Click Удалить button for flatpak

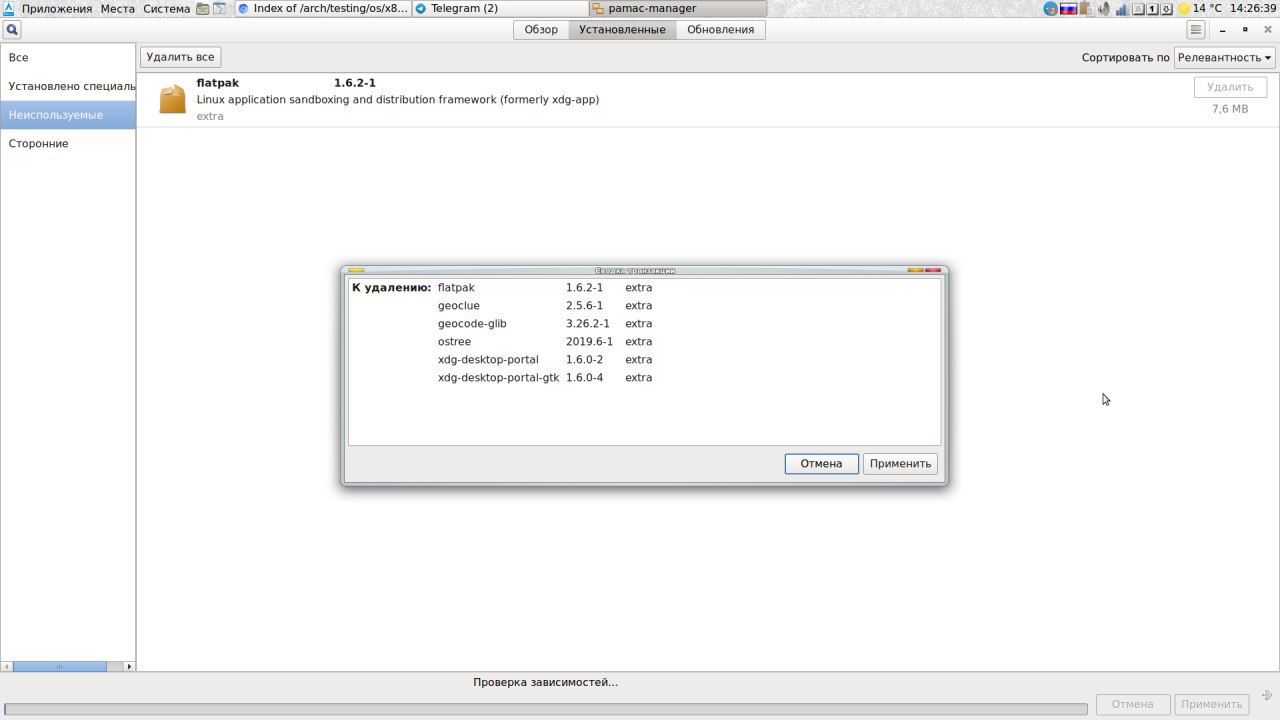pyautogui.click(x=1229, y=87)
